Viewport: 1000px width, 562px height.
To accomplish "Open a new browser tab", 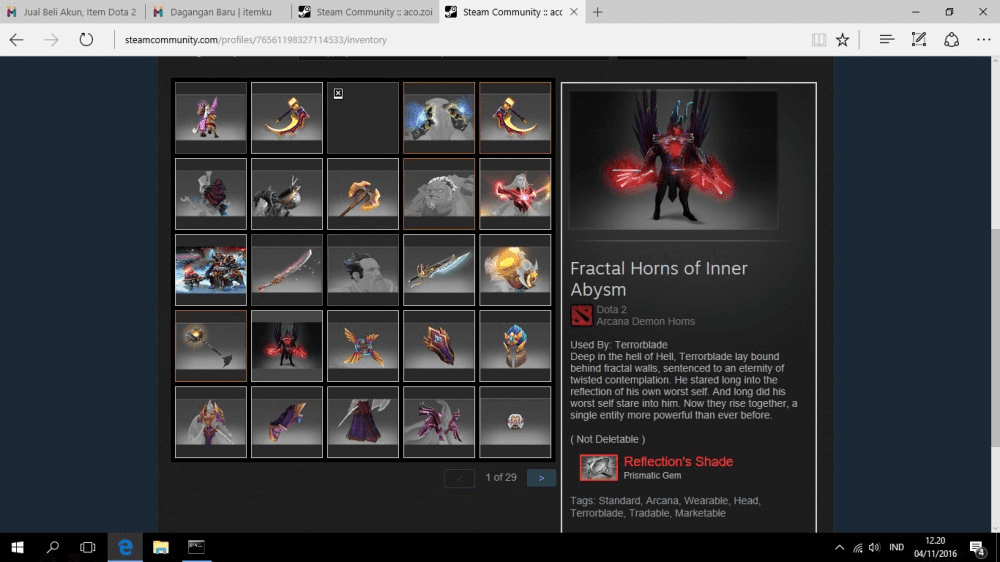I will [x=598, y=12].
